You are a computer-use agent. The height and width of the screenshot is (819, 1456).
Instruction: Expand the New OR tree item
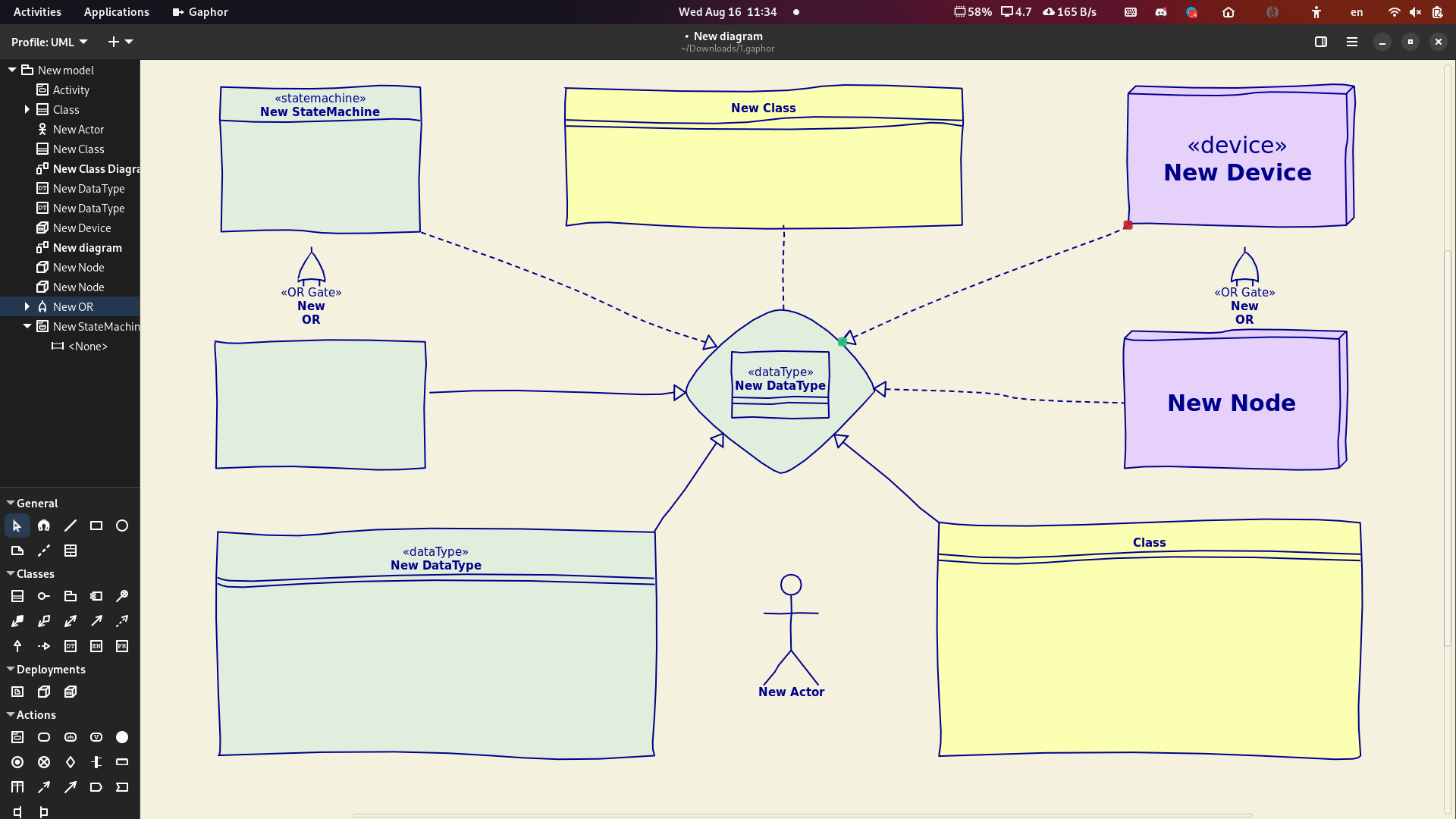(26, 306)
